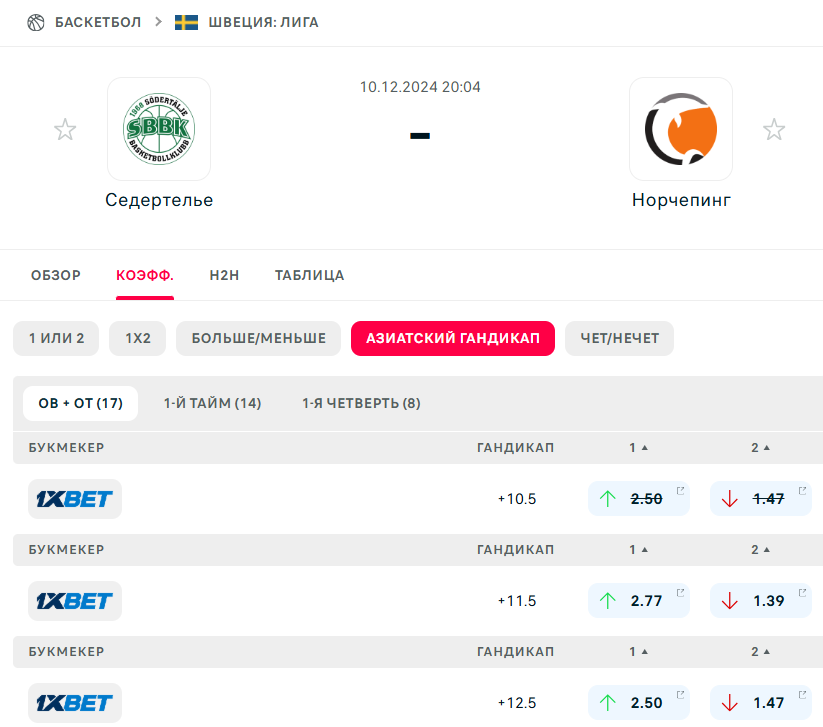823x727 pixels.
Task: Select the ЧЕТ/НЕЧЕТ bet type
Action: (x=619, y=338)
